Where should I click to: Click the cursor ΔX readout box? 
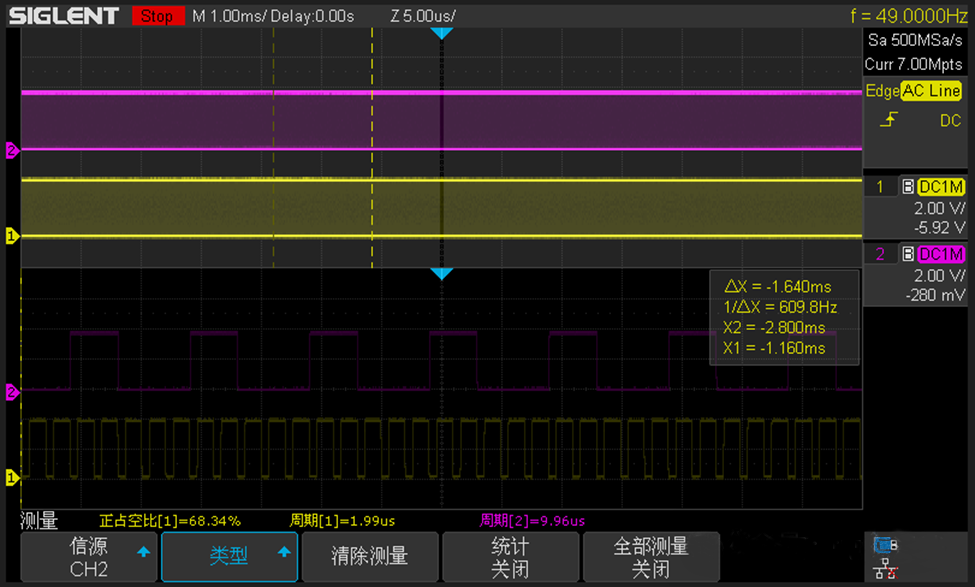click(784, 316)
